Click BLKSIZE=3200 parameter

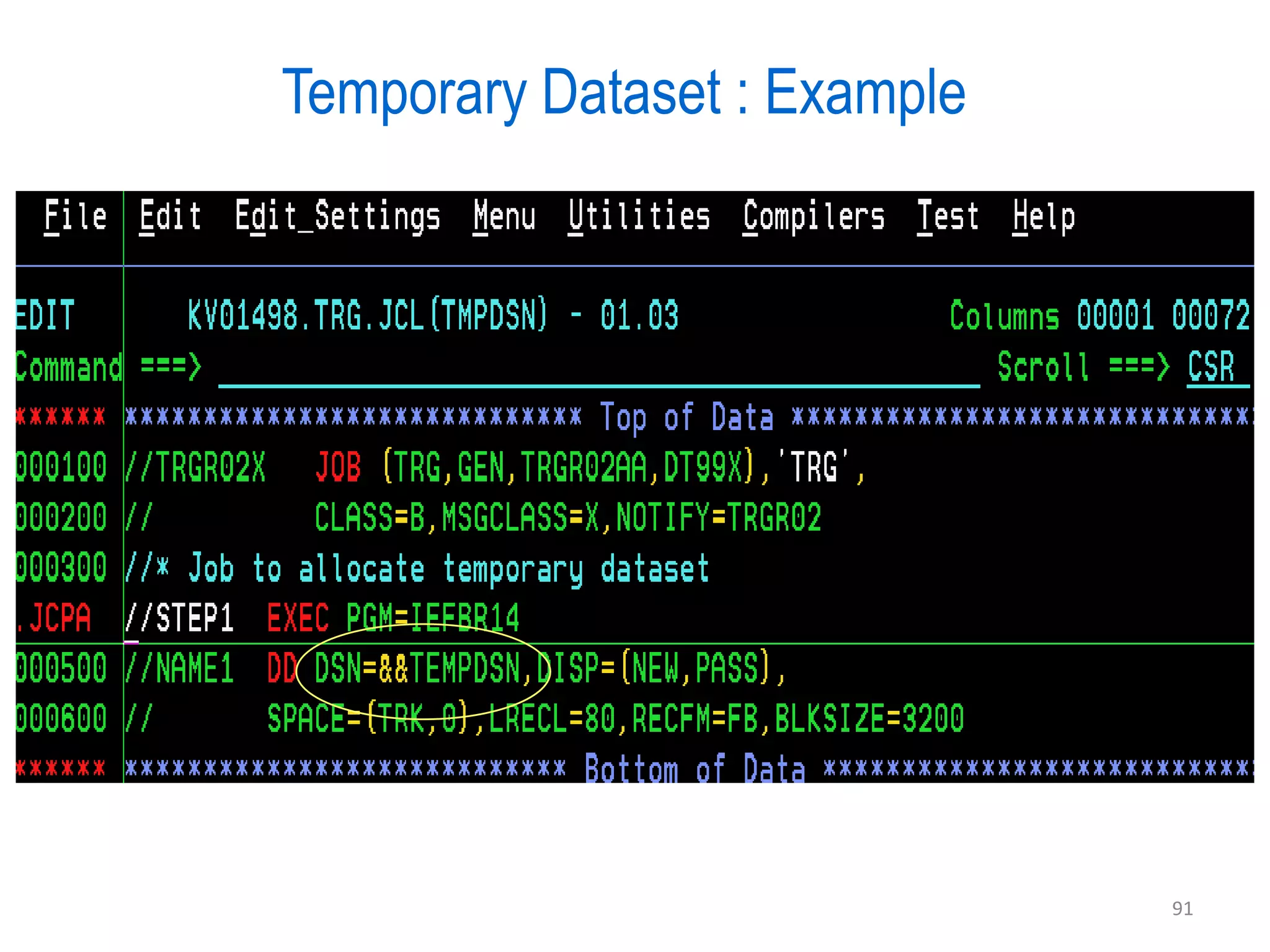869,719
